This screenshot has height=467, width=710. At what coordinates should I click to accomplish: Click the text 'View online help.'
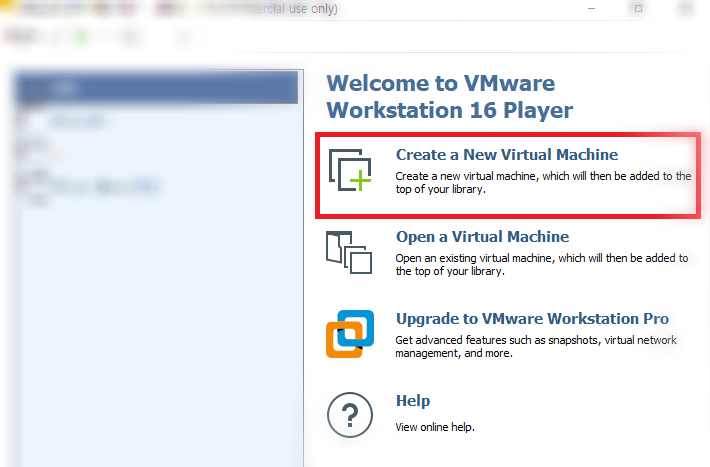(435, 427)
